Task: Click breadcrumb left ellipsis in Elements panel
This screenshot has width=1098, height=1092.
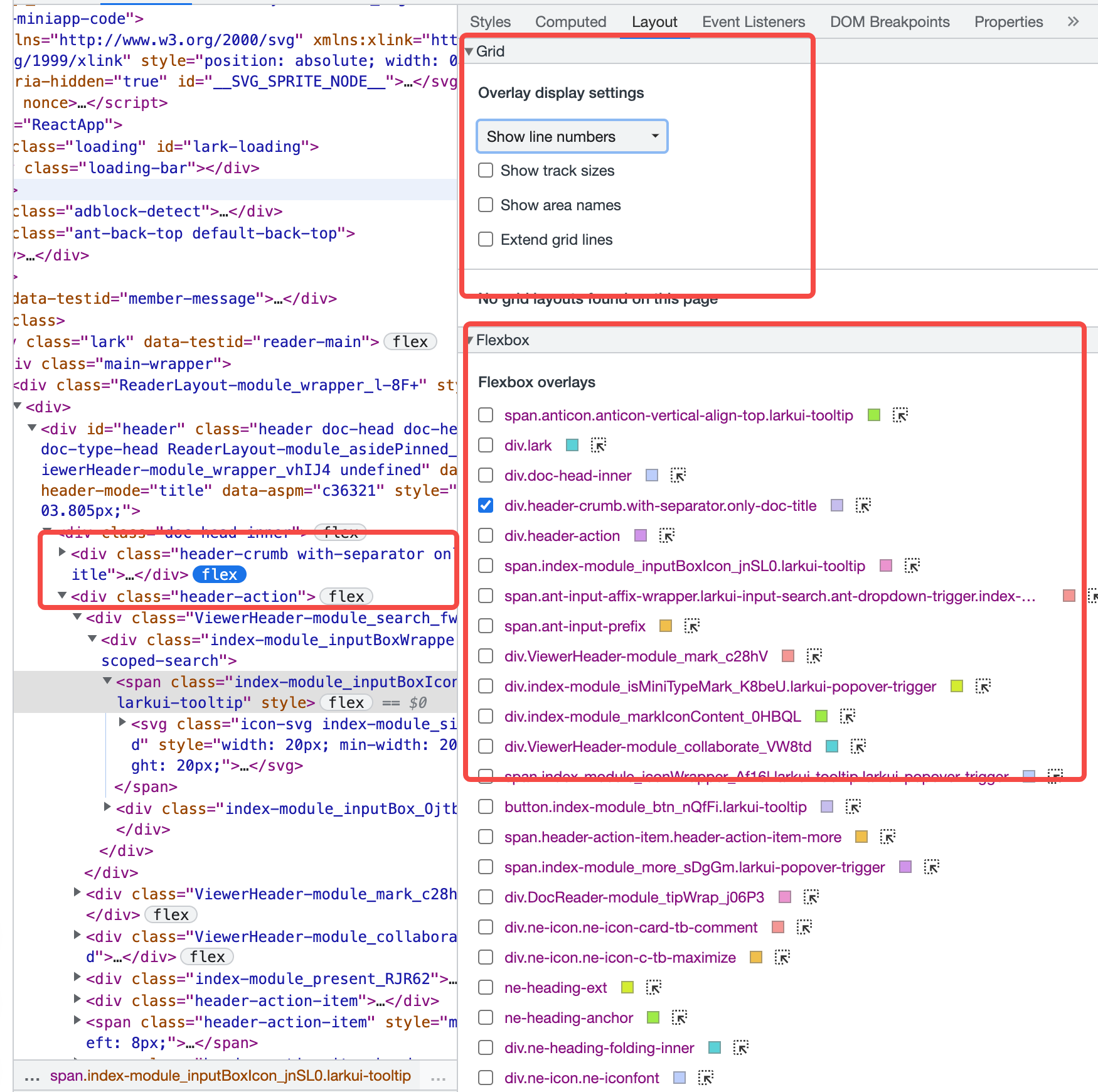Action: 32,1077
